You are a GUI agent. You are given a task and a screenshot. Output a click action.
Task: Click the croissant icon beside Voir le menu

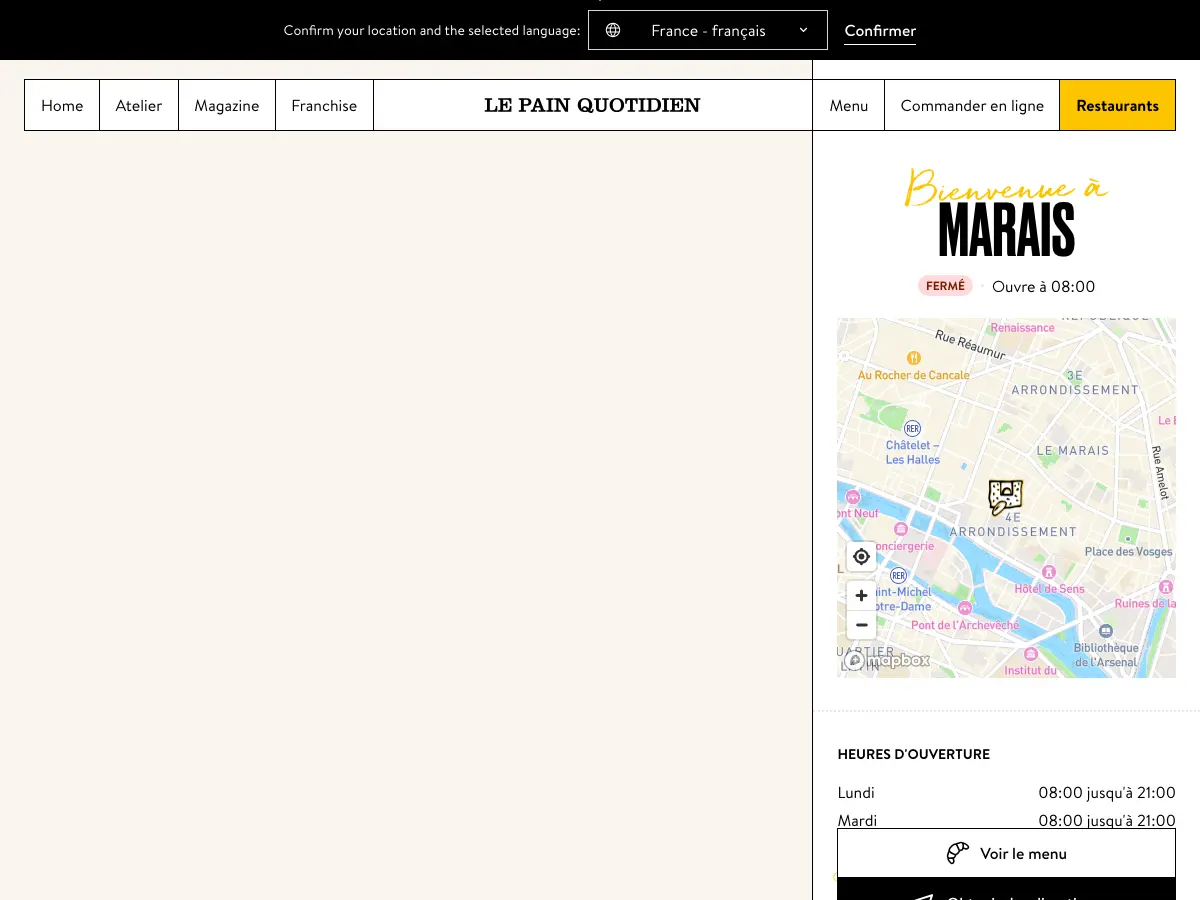(x=958, y=853)
